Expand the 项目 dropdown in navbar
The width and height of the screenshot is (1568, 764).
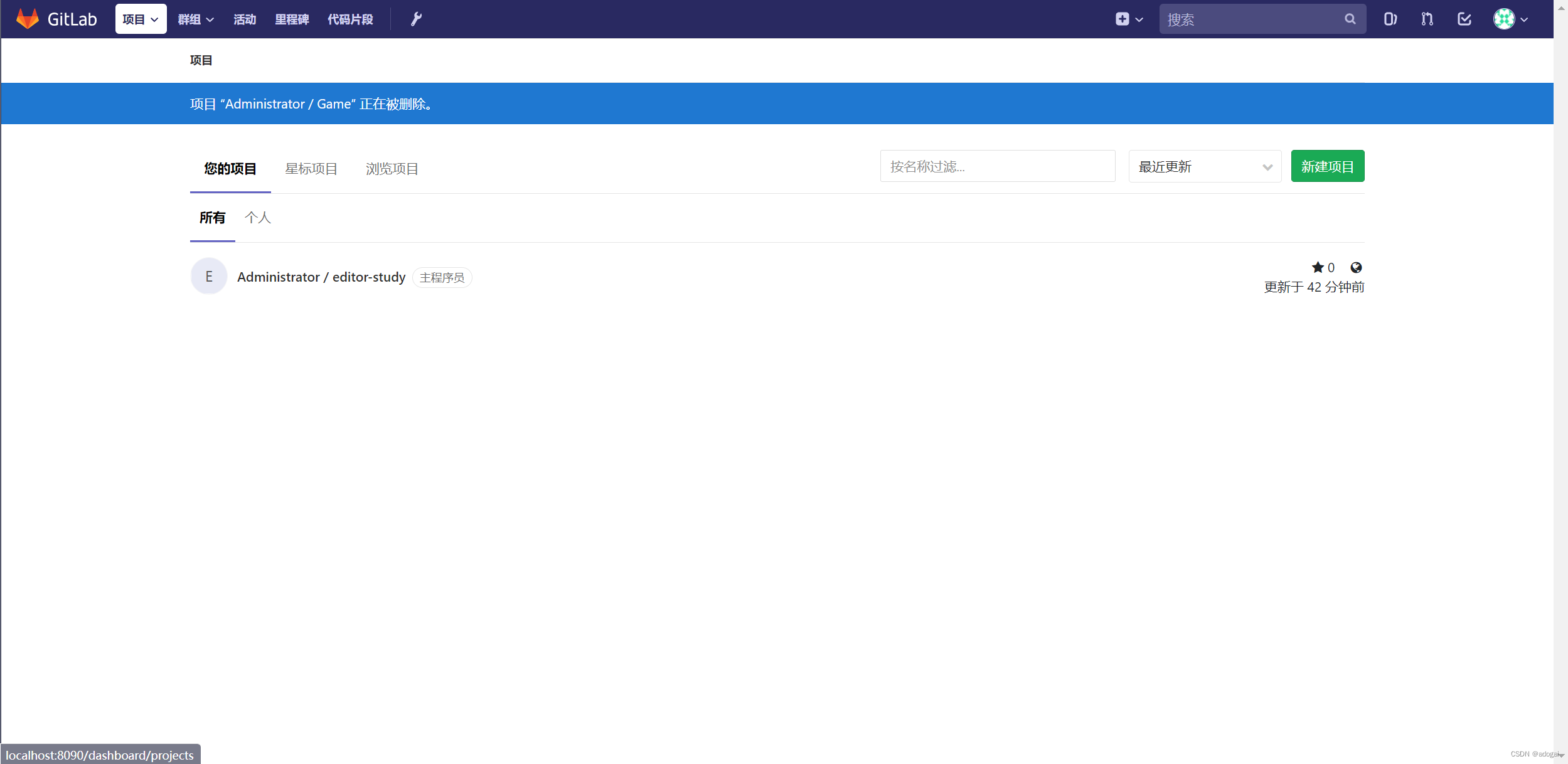(141, 19)
